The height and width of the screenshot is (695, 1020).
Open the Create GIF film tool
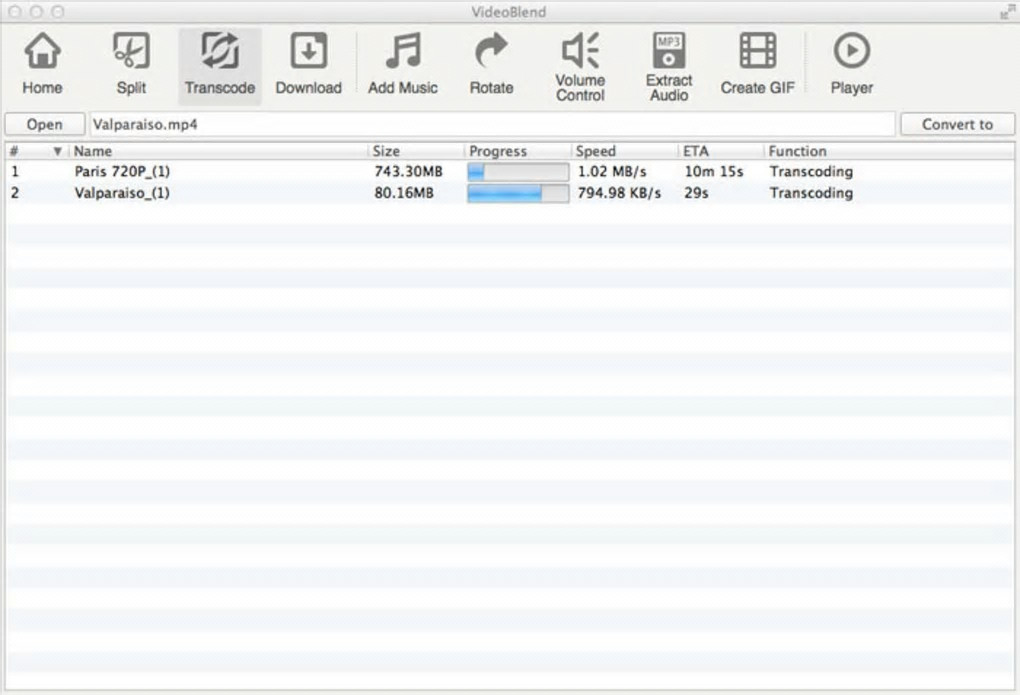point(757,64)
